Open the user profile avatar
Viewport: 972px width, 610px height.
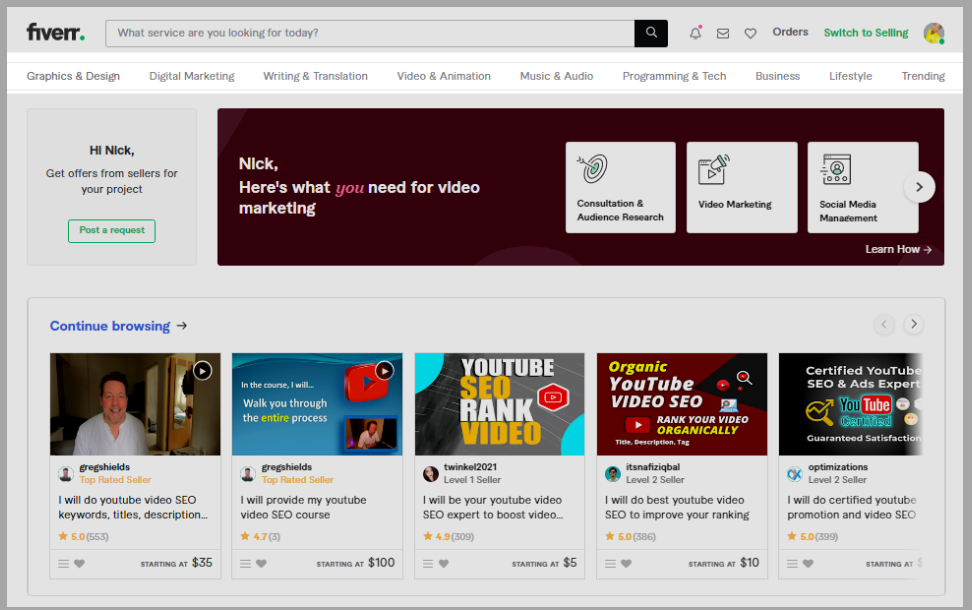[x=934, y=33]
